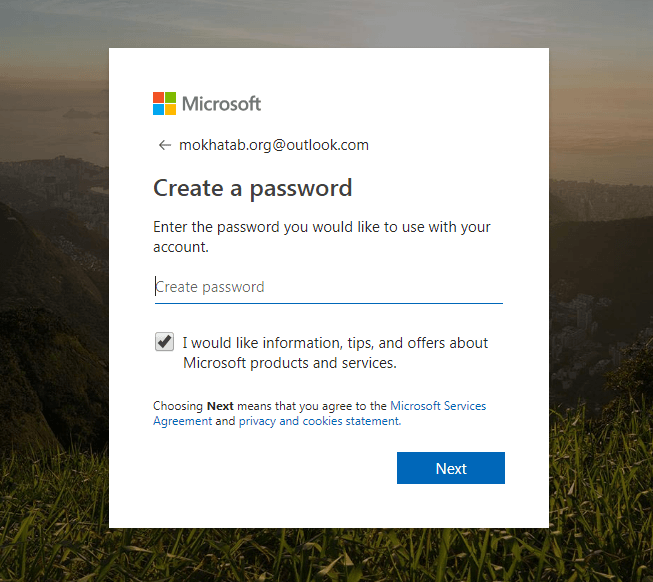Focus the Create password input field

328,287
